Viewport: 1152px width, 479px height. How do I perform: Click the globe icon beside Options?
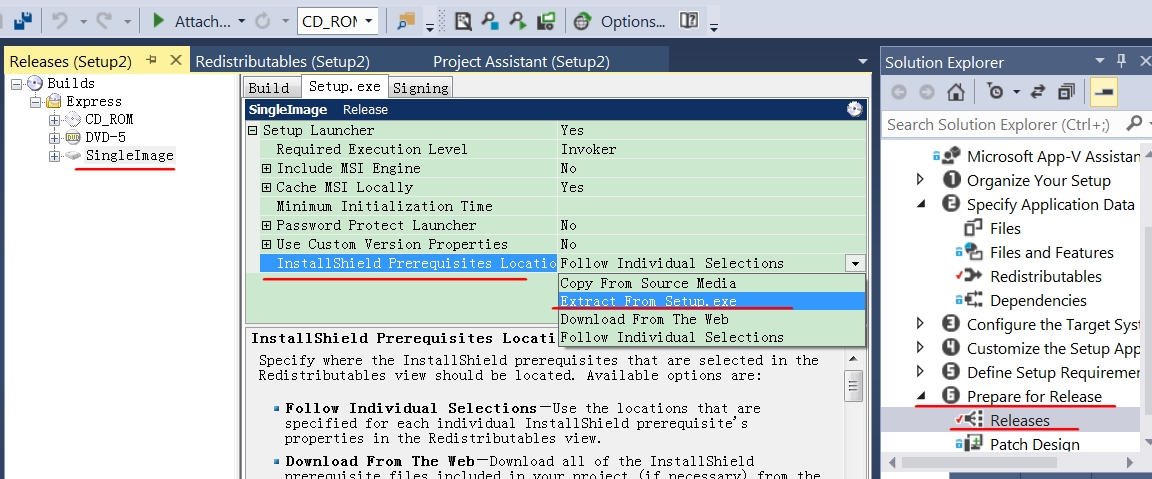pos(583,21)
